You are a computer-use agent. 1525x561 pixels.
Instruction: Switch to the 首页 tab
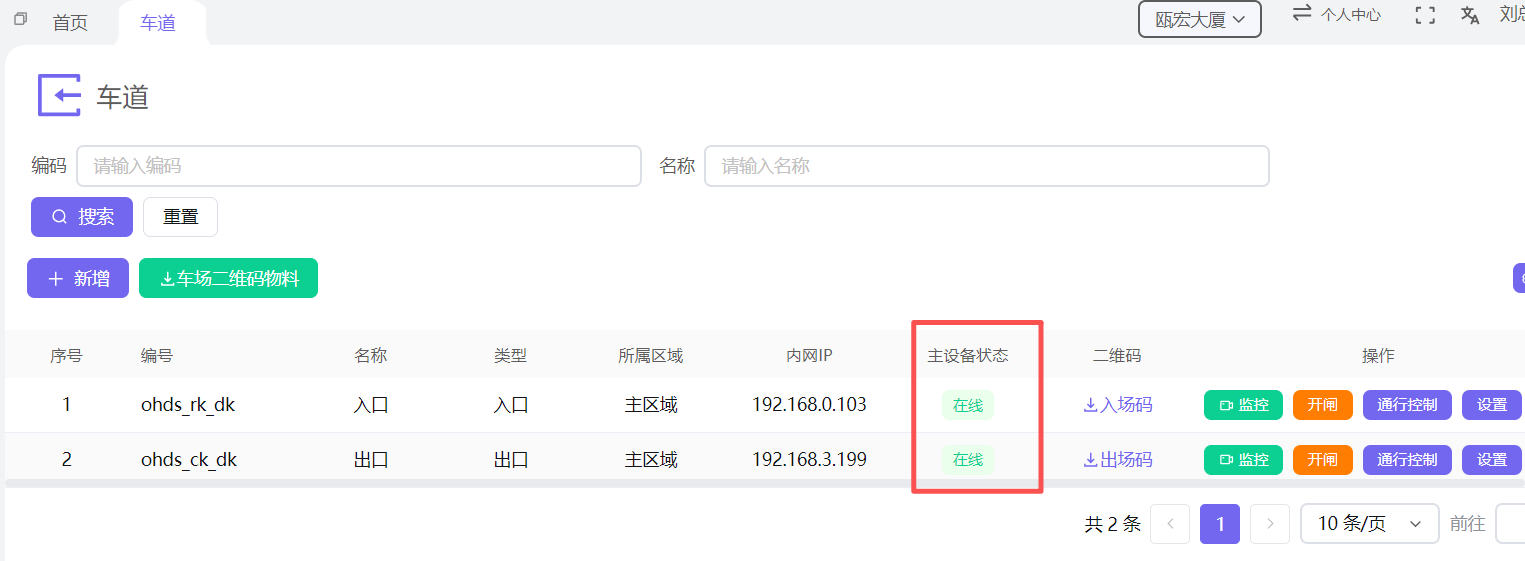pyautogui.click(x=70, y=23)
